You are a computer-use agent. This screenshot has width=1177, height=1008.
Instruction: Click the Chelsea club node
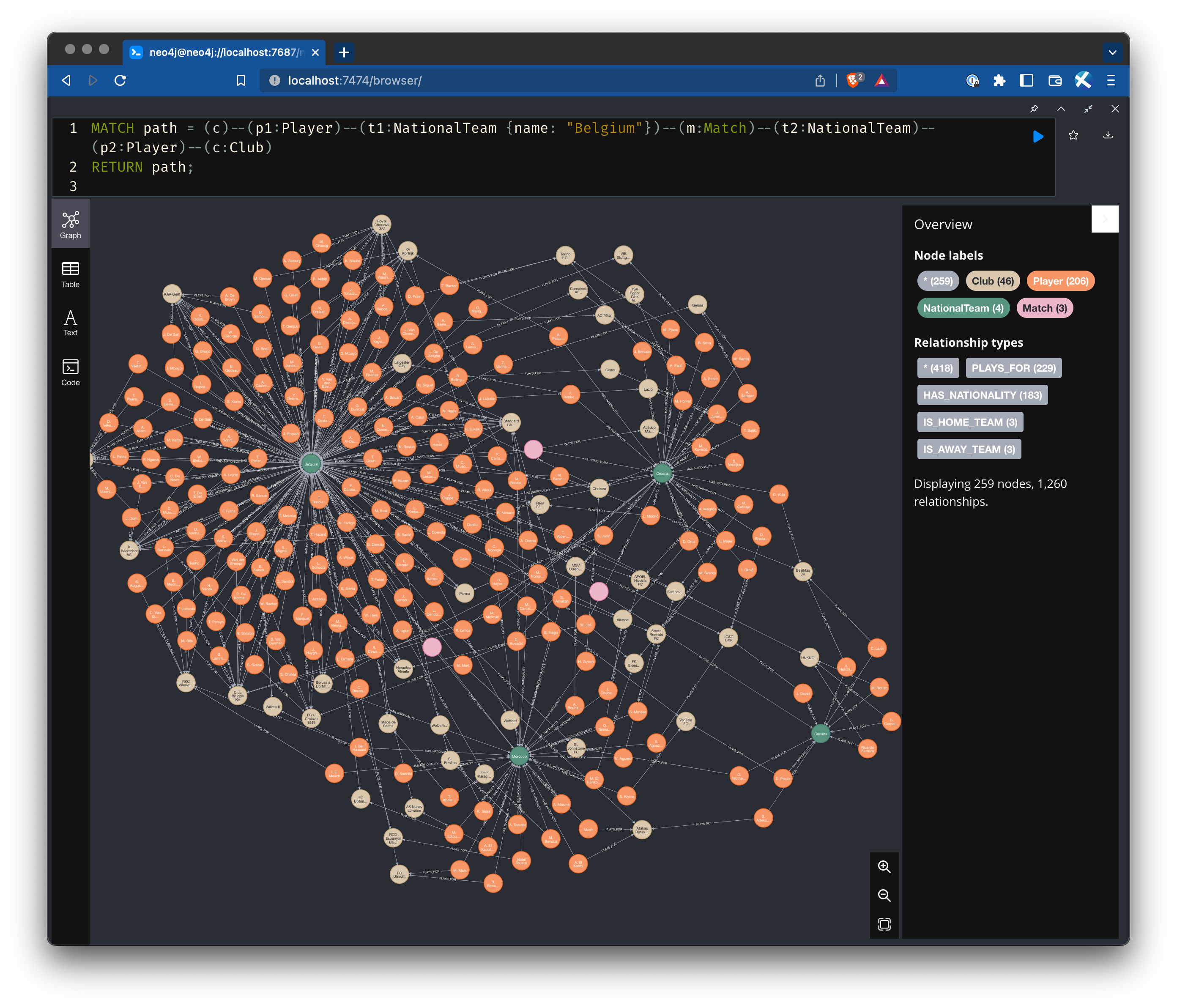599,488
